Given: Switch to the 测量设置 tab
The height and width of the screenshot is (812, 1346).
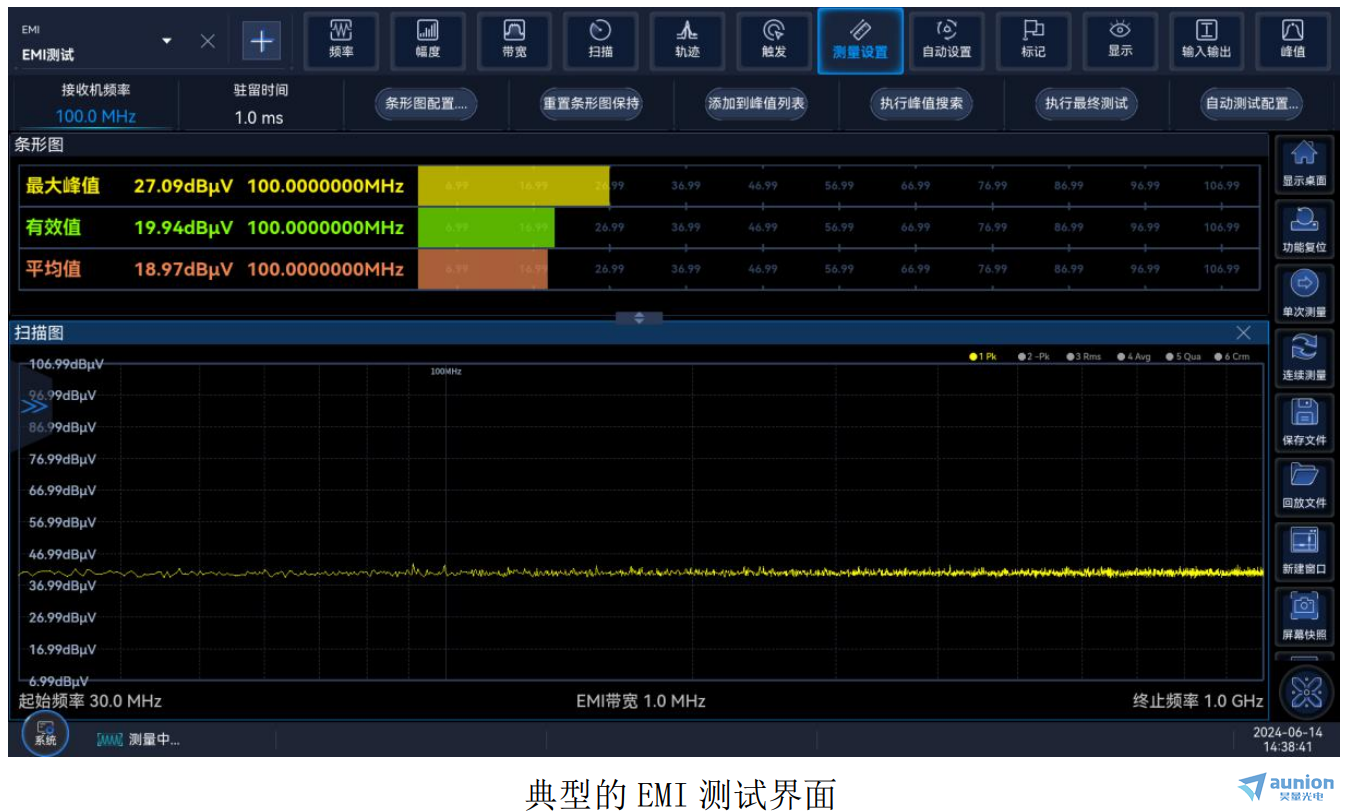Looking at the screenshot, I should (860, 40).
